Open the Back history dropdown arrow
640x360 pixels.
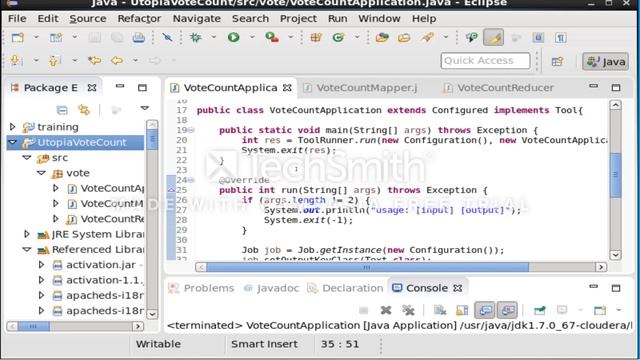(x=135, y=61)
